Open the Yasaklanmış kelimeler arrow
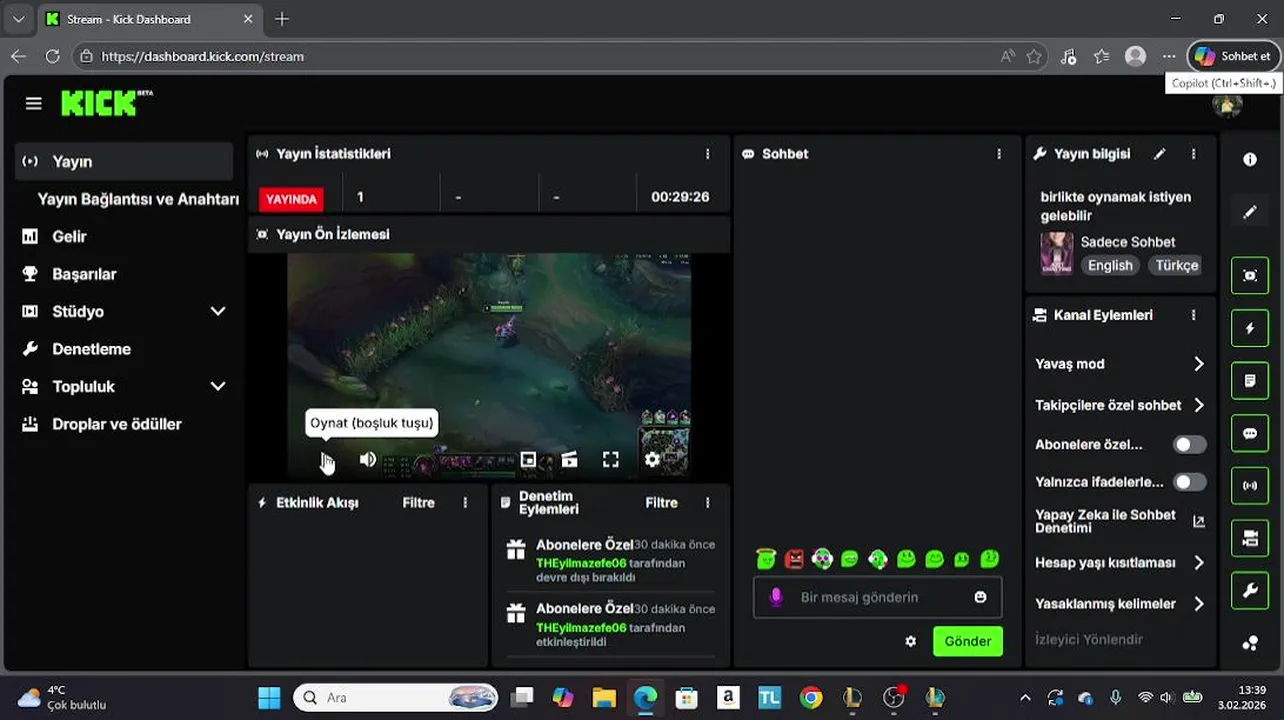The height and width of the screenshot is (720, 1284). (1198, 604)
